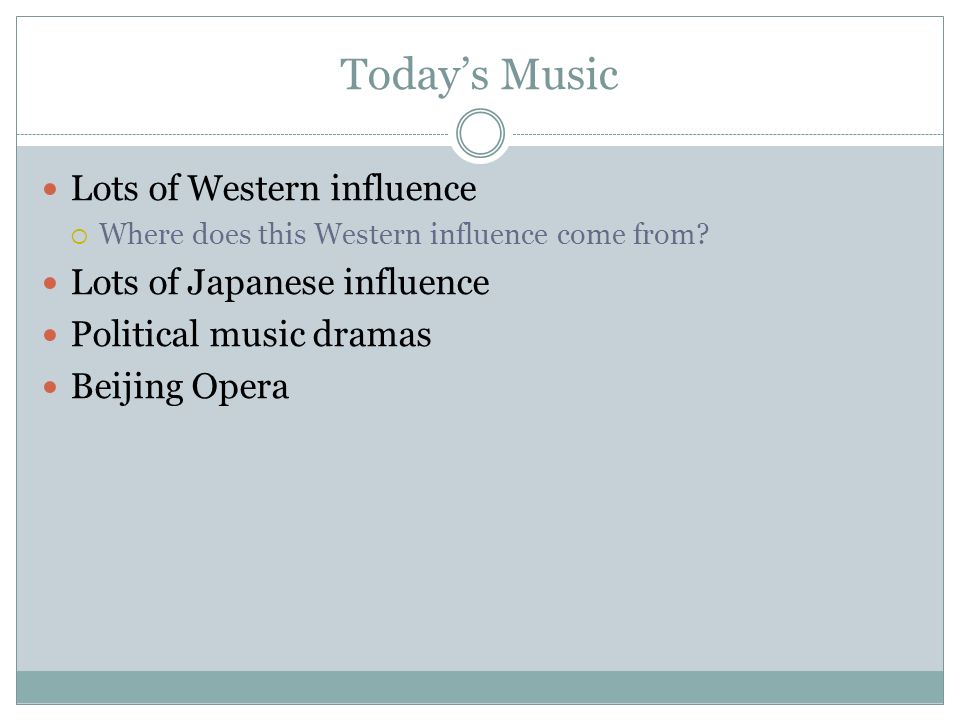The image size is (960, 720).
Task: Select the "Lots of Japanese influence" text
Action: point(280,283)
